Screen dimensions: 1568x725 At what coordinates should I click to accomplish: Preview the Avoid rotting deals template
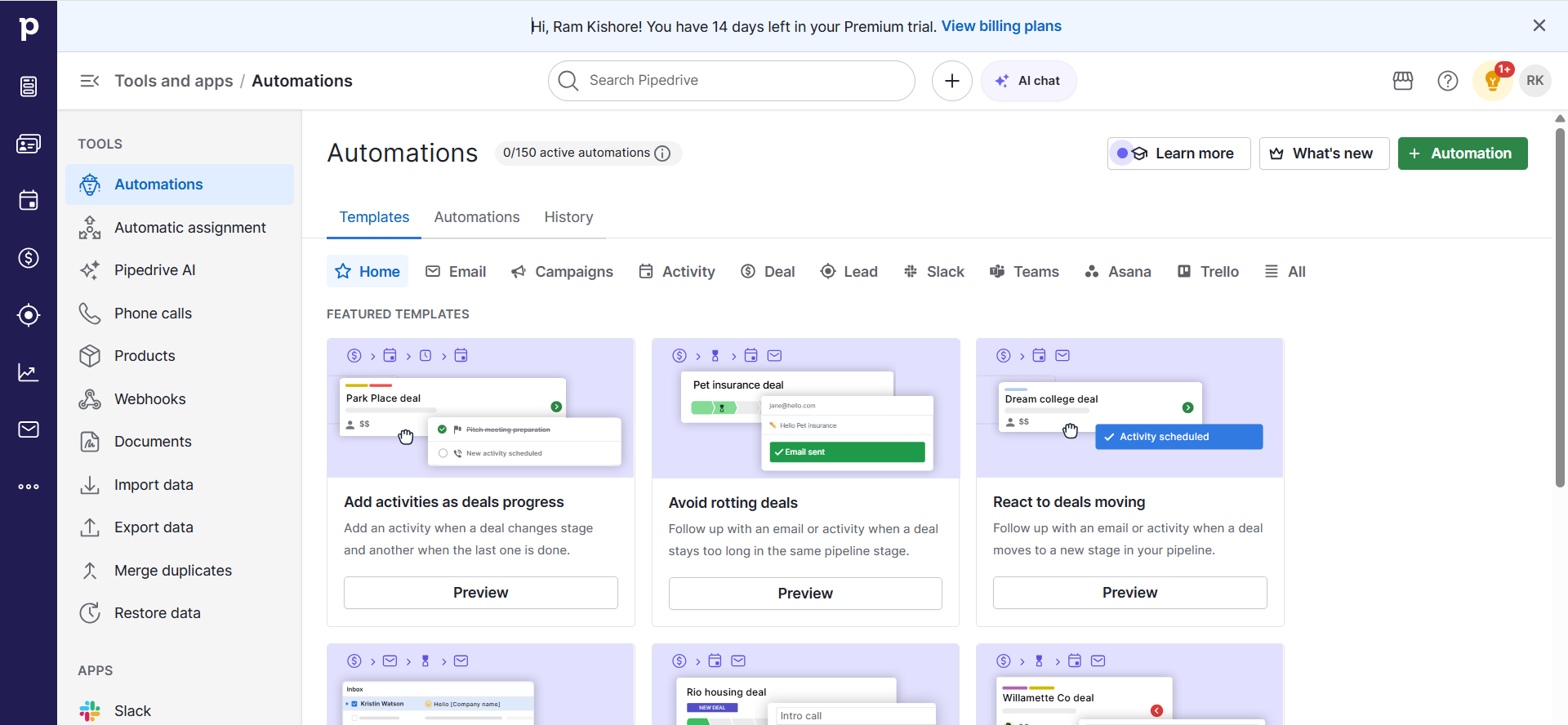pyautogui.click(x=805, y=594)
